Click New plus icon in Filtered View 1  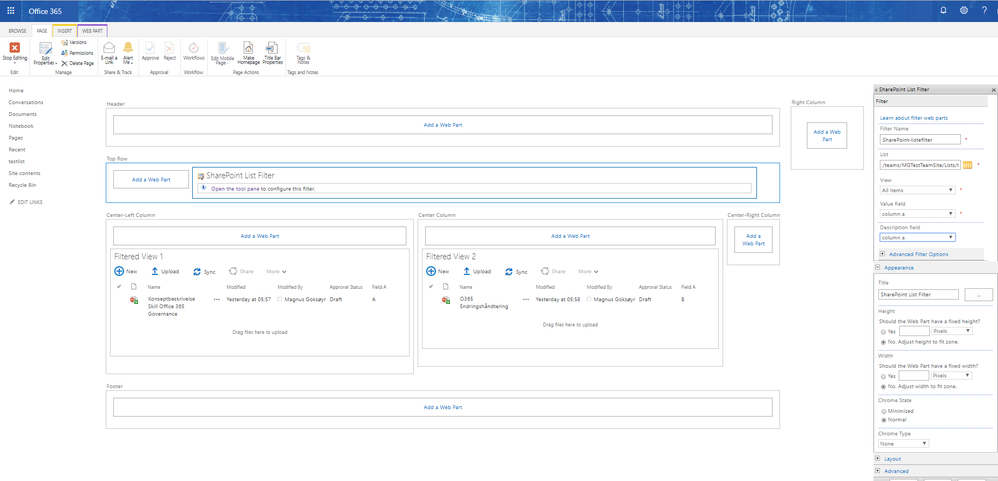(119, 271)
